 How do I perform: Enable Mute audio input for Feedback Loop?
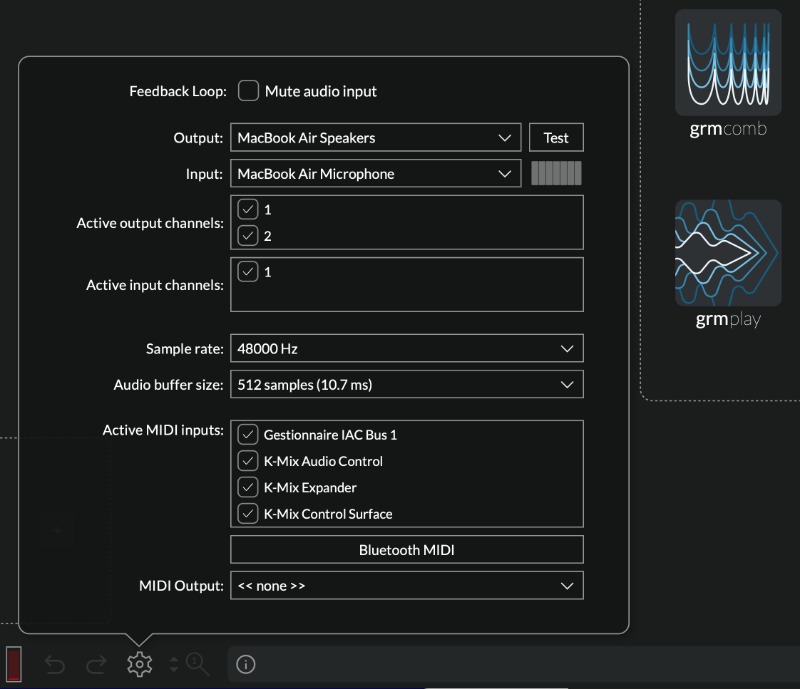[248, 91]
